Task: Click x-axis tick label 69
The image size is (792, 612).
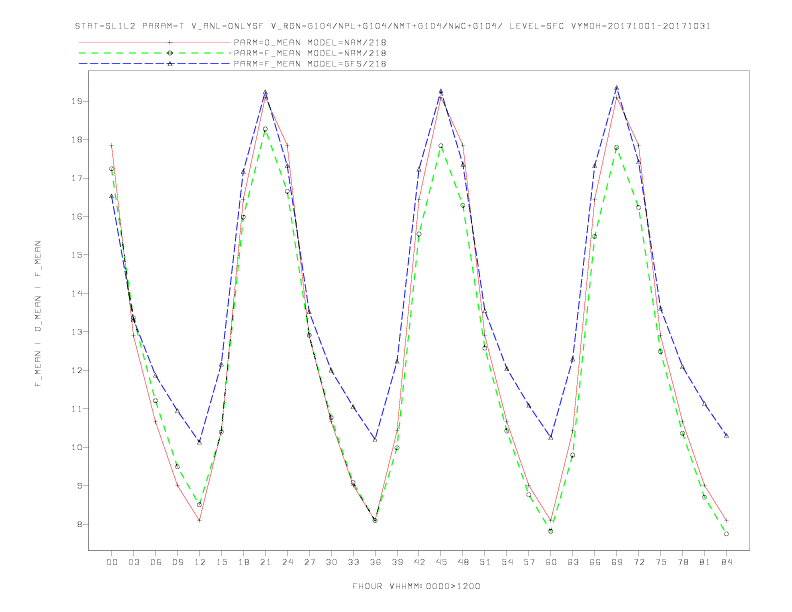Action: [x=617, y=562]
